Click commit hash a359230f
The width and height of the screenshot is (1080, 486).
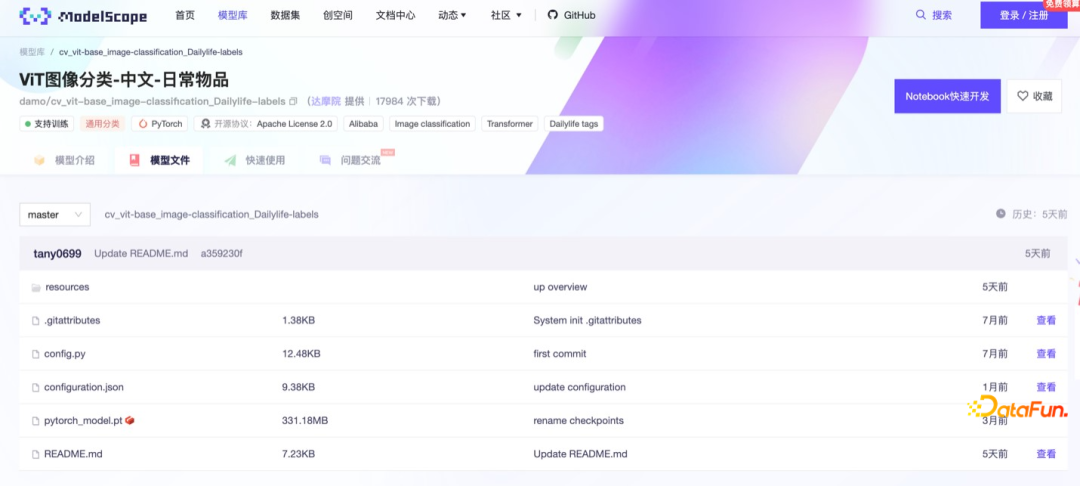coord(221,253)
